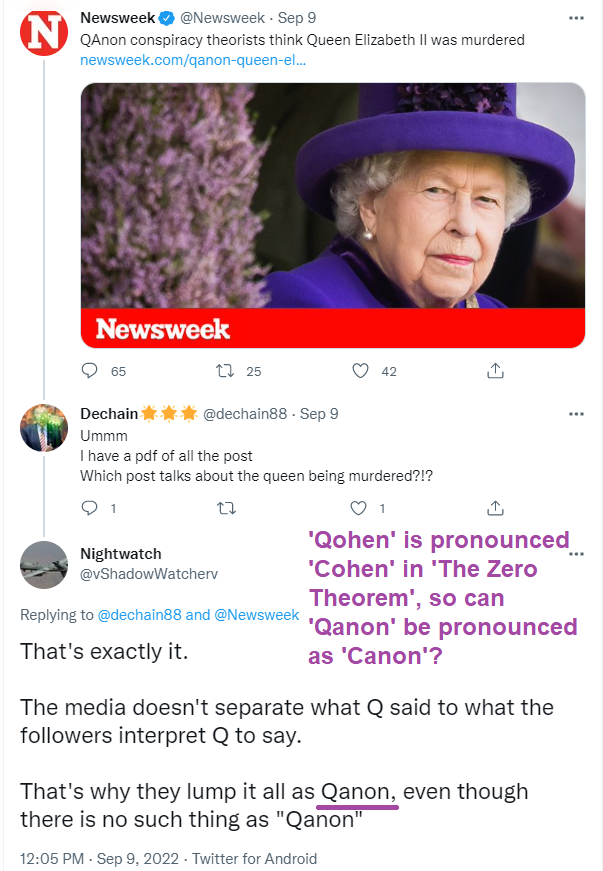The width and height of the screenshot is (603, 871).
Task: Open the newsweek.com article link
Action: tap(193, 59)
